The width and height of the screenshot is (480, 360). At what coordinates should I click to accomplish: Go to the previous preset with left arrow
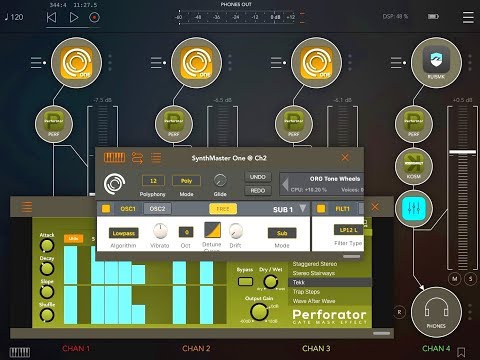285,184
